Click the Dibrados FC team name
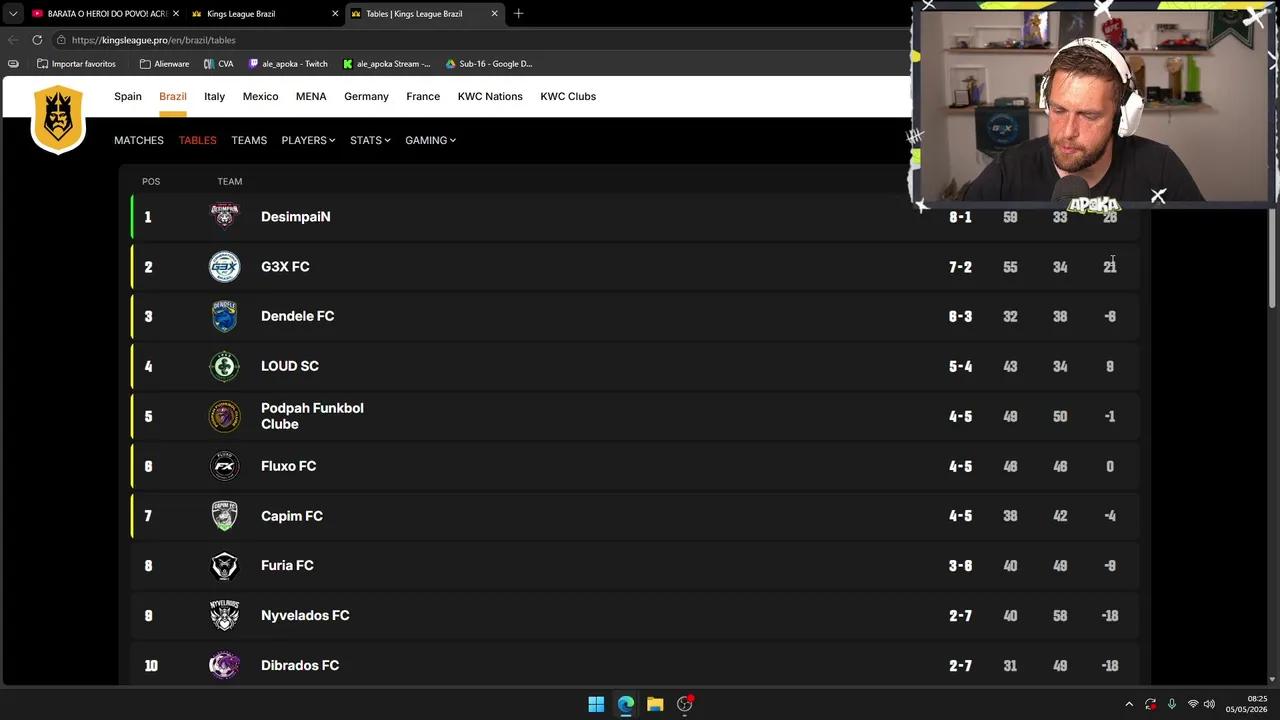 pos(300,665)
